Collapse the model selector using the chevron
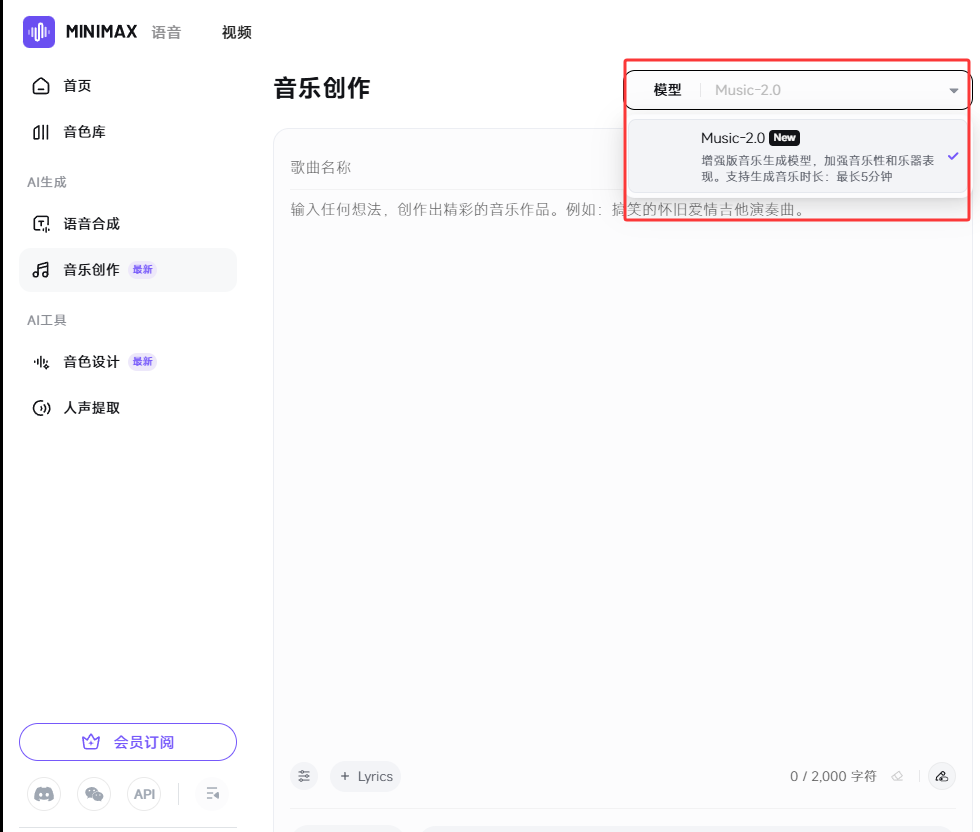980x832 pixels. [956, 89]
